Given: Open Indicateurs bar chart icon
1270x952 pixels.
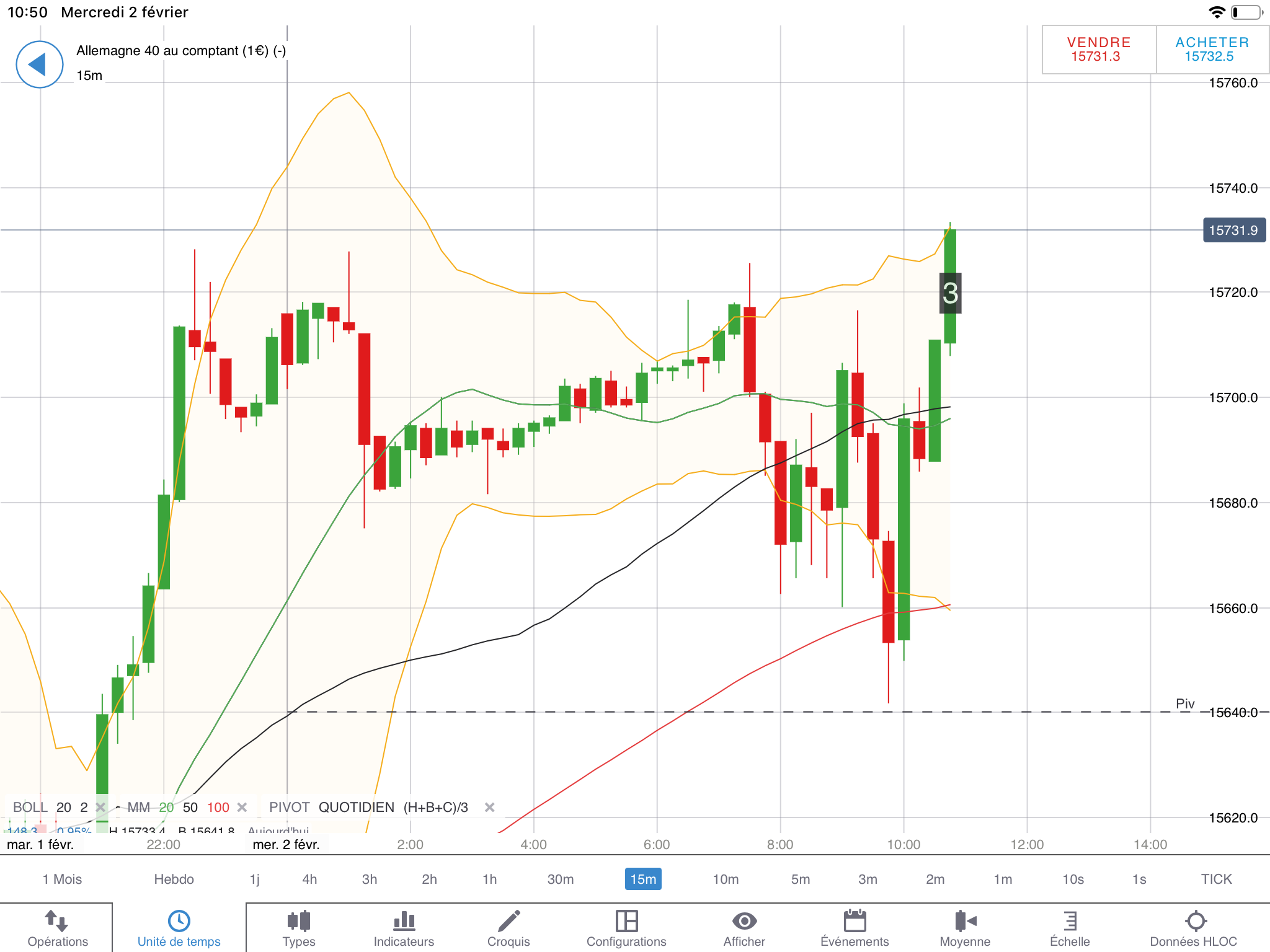Looking at the screenshot, I should click(x=404, y=921).
